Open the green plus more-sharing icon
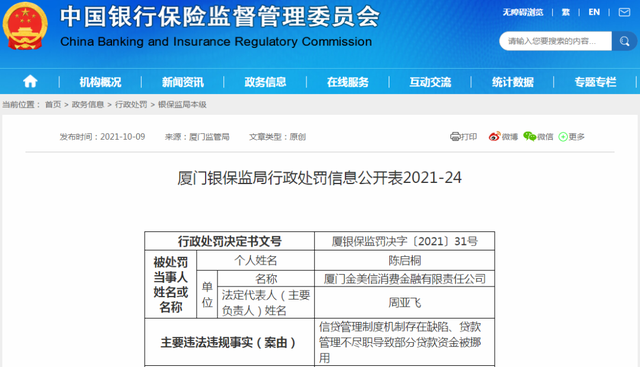Viewport: 640px width, 367px height. (x=563, y=137)
